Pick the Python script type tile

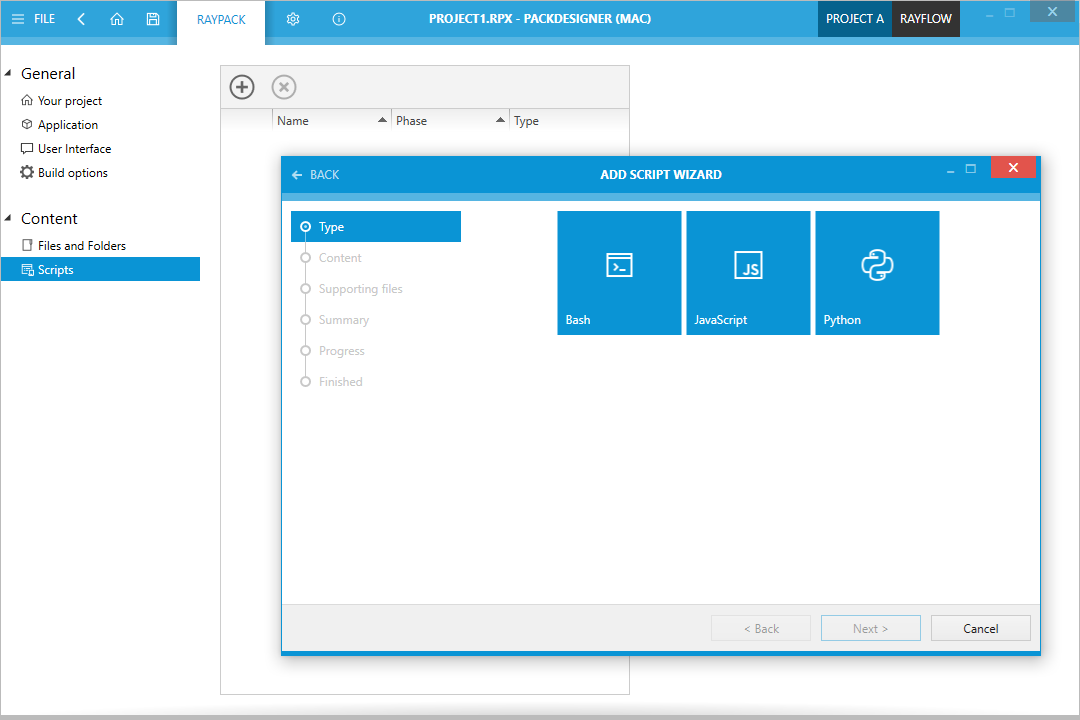[877, 272]
